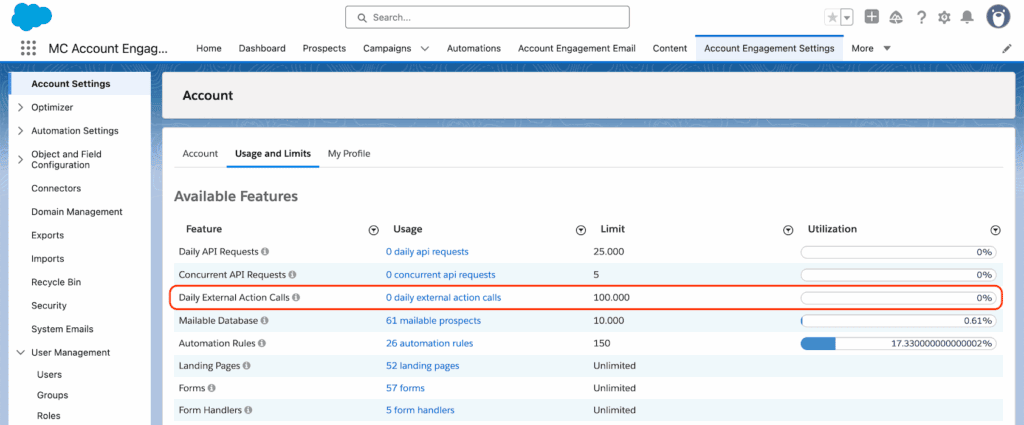The height and width of the screenshot is (425, 1024).
Task: Open the Automations navigation tab
Action: [x=473, y=48]
